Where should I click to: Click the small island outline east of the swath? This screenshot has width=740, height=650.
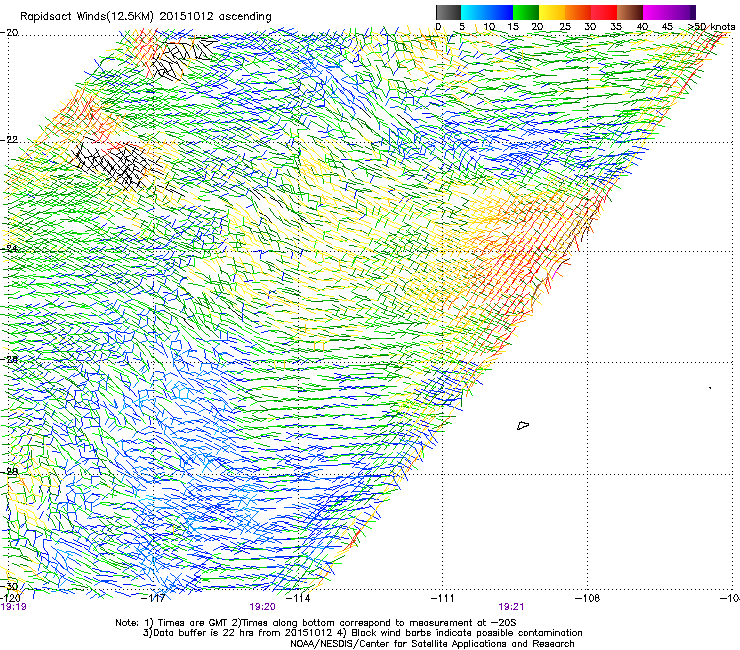click(523, 425)
